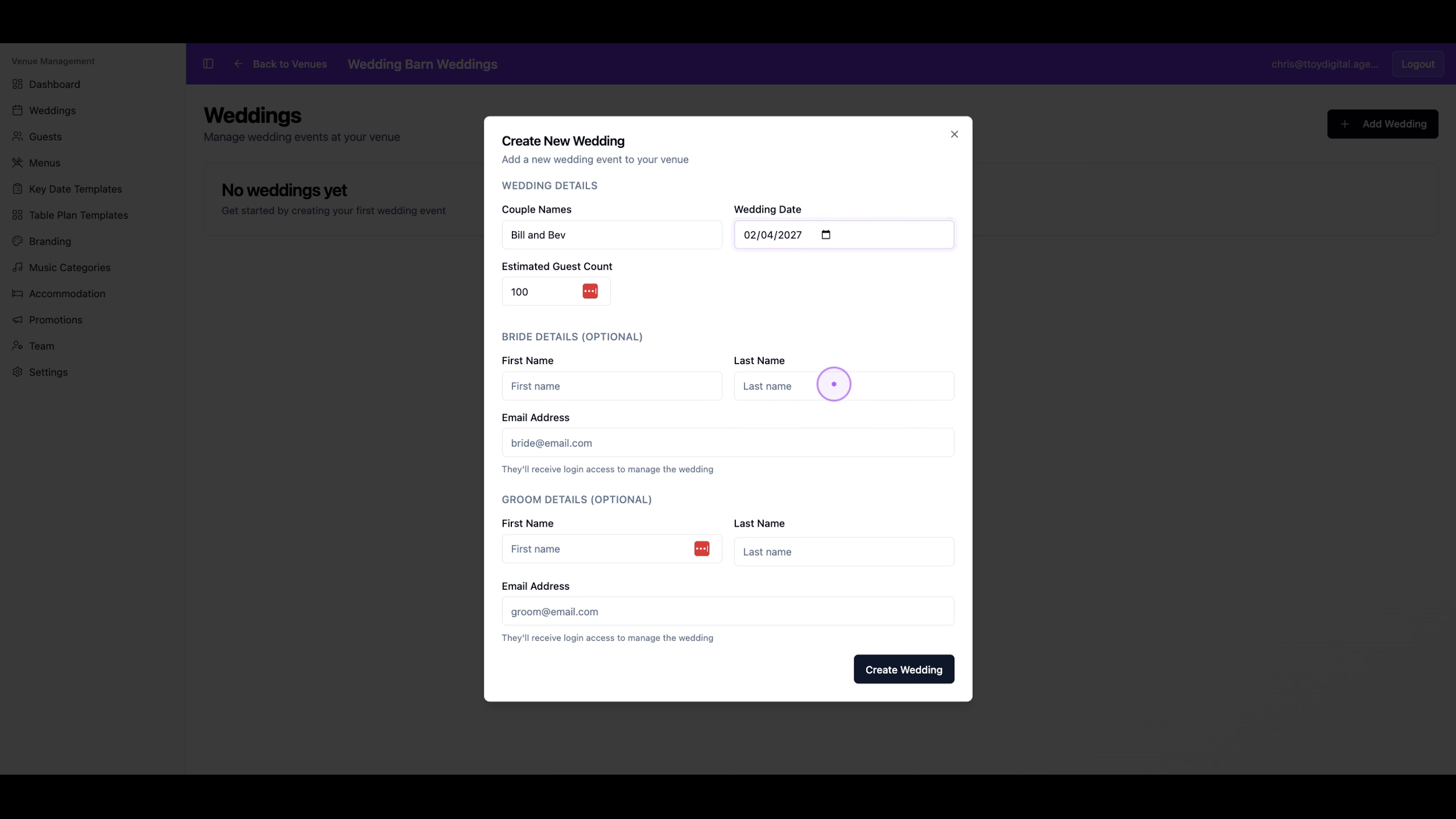Click the Branding palette icon
Screen dimensions: 1456x819
[18, 241]
